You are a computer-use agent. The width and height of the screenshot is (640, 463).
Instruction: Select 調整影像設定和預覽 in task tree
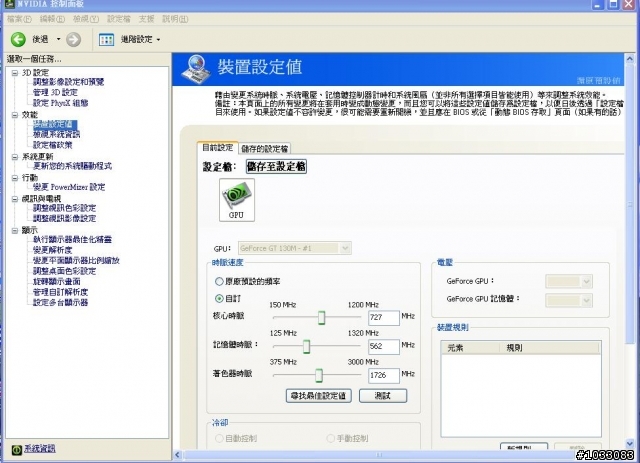(x=68, y=82)
